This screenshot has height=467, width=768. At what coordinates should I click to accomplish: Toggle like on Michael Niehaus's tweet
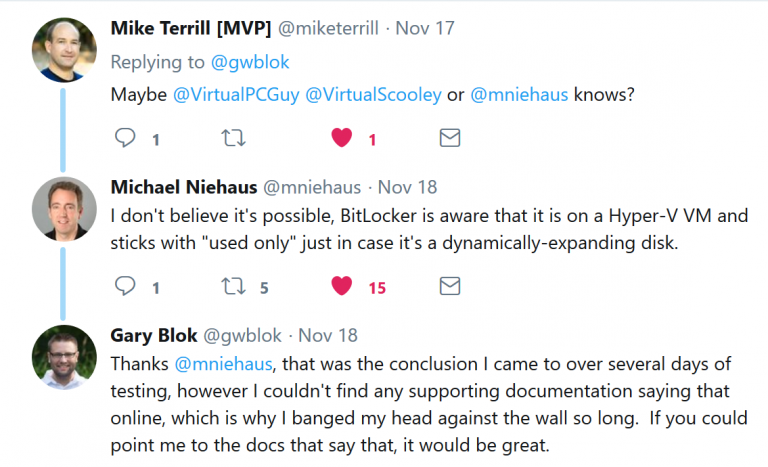(x=342, y=287)
